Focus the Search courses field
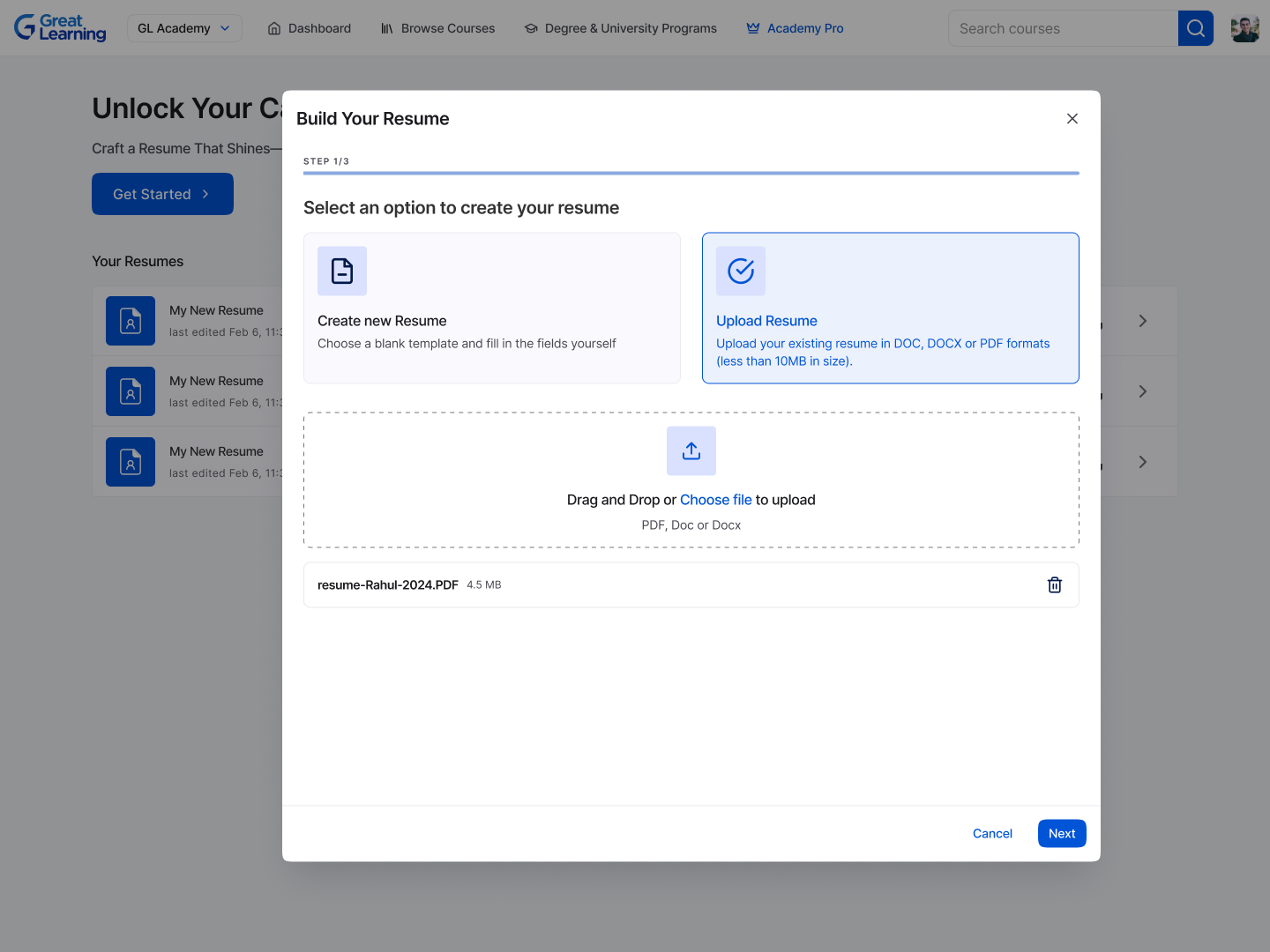This screenshot has height=952, width=1270. tap(1063, 28)
